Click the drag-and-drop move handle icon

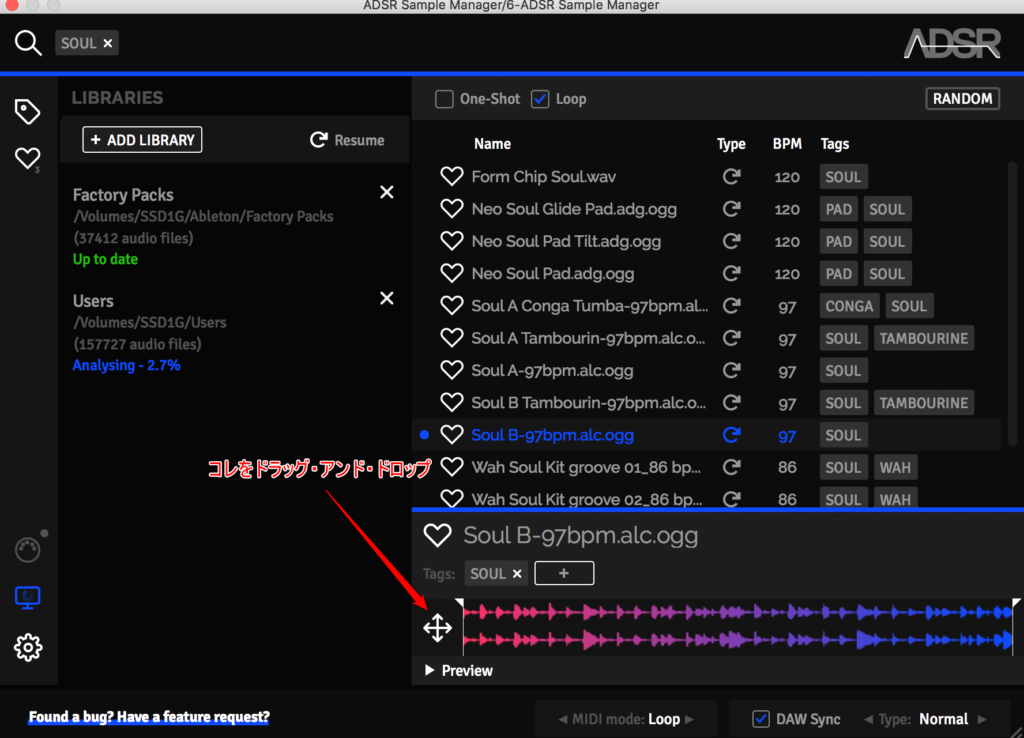(x=438, y=628)
